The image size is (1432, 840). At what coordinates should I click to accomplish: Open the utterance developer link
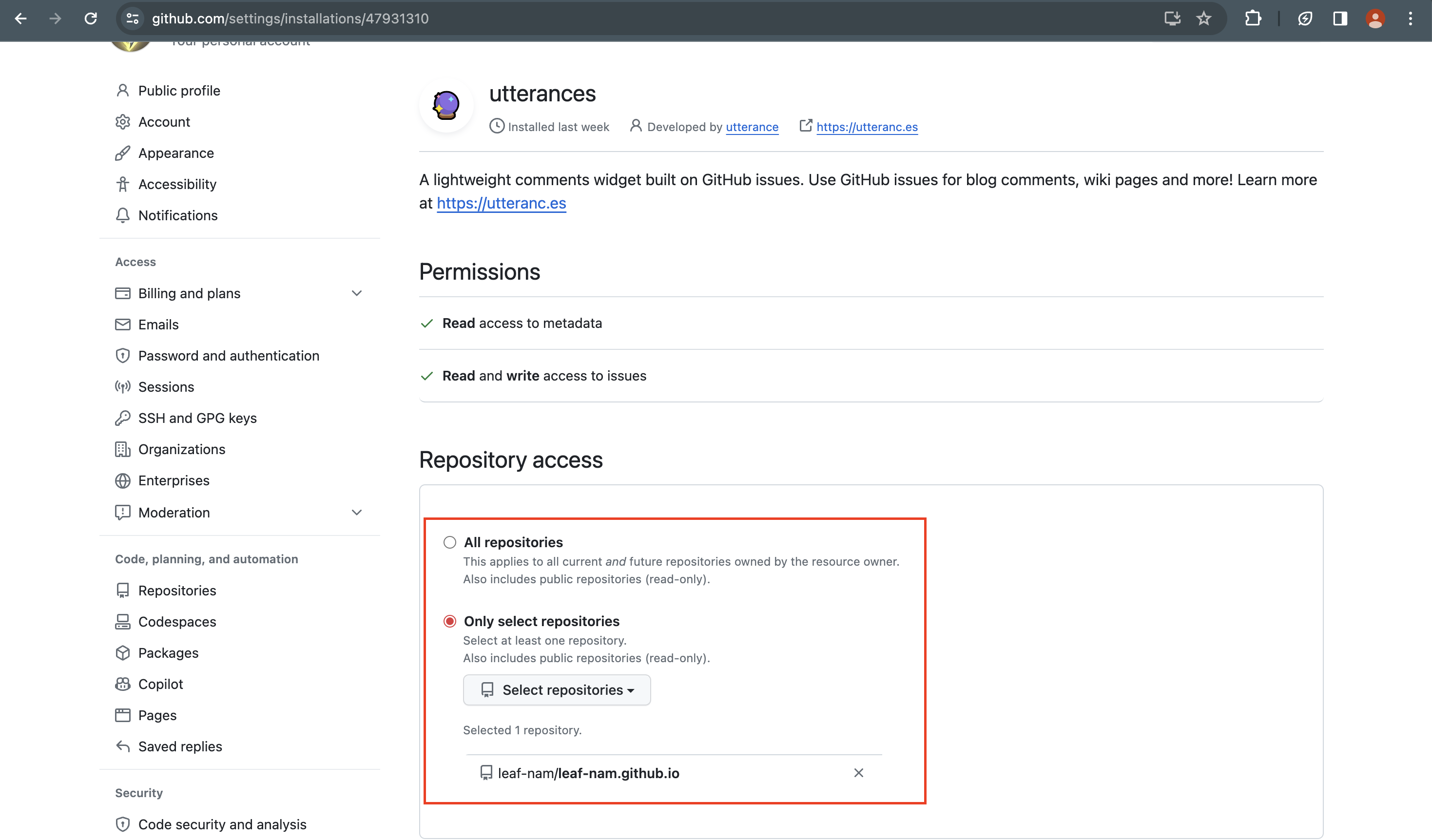[x=752, y=127]
